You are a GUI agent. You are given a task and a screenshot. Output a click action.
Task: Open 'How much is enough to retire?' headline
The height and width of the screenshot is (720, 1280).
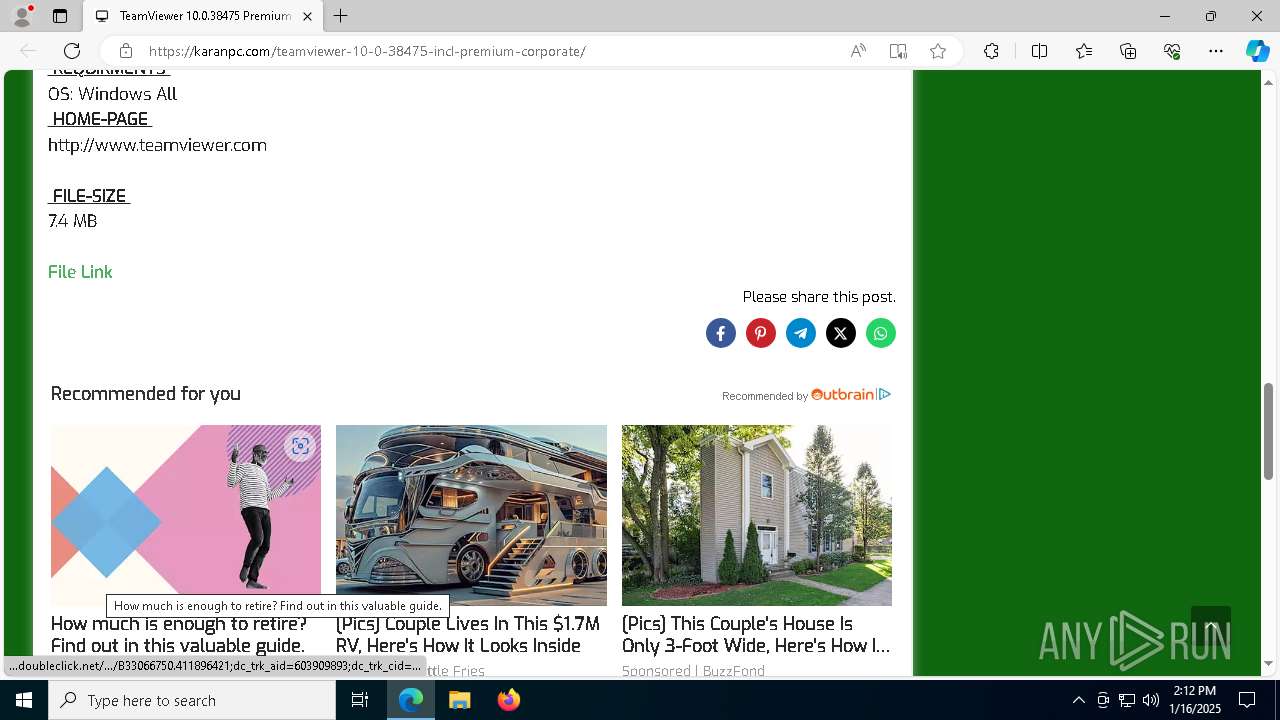coord(179,635)
